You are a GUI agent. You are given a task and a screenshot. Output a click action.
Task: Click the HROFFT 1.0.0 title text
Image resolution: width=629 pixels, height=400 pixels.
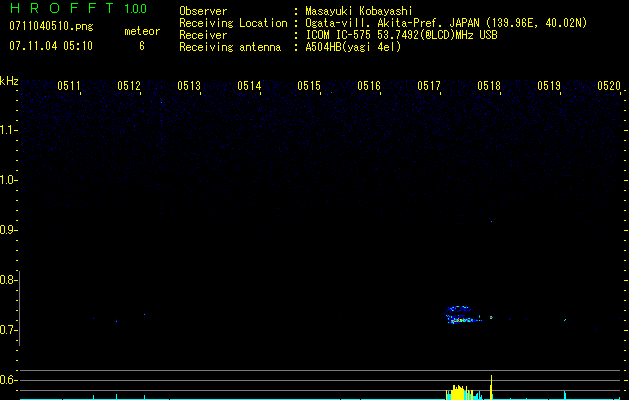[79, 8]
